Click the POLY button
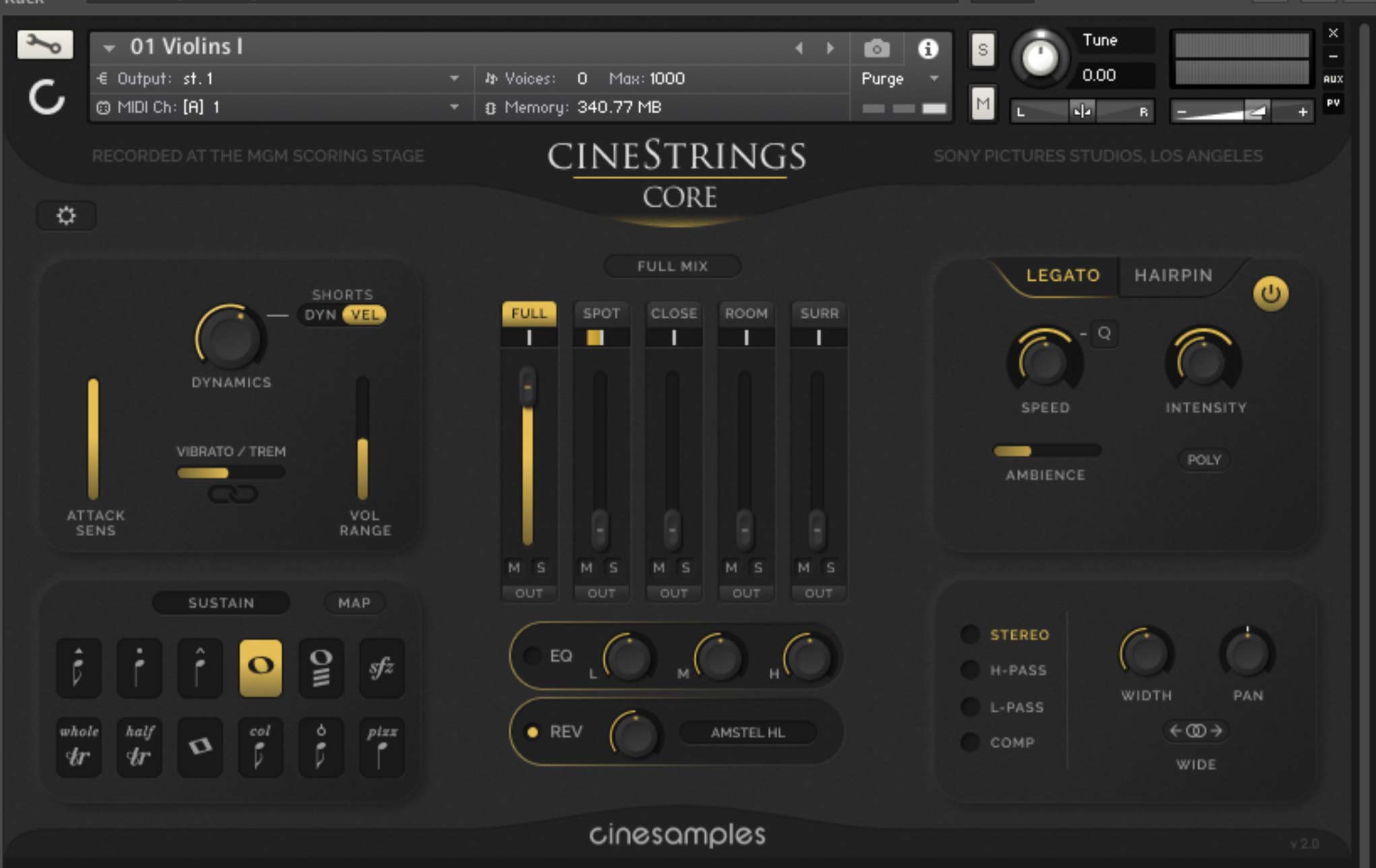1376x868 pixels. click(x=1204, y=460)
